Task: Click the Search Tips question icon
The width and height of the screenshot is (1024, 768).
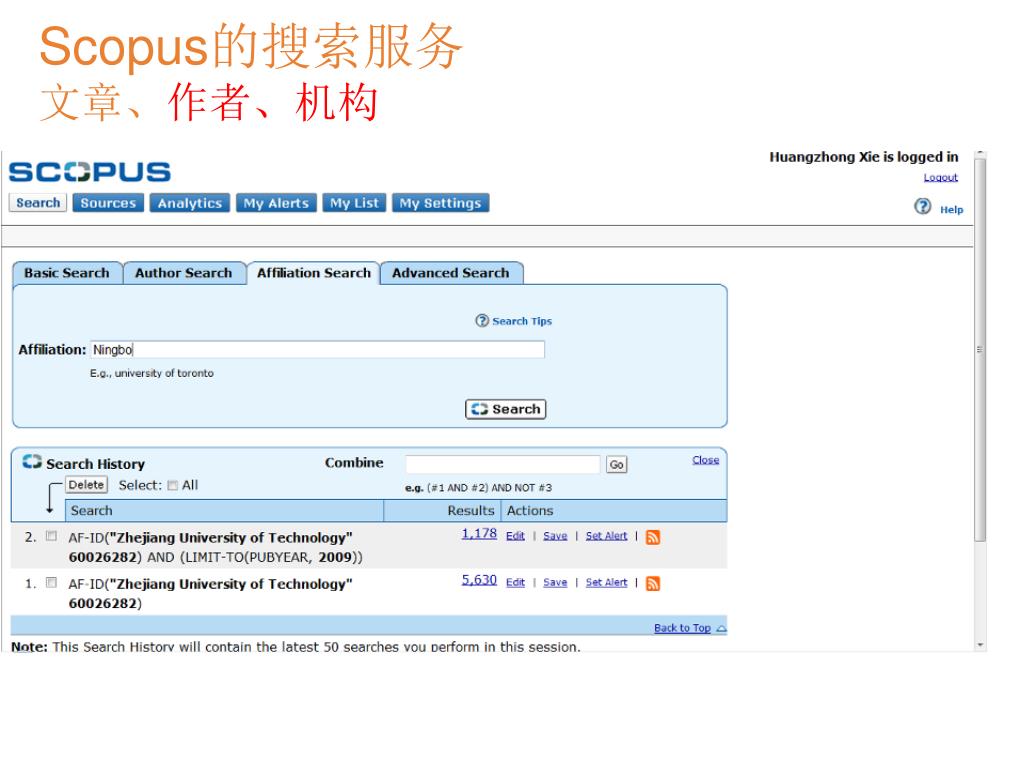Action: [482, 321]
